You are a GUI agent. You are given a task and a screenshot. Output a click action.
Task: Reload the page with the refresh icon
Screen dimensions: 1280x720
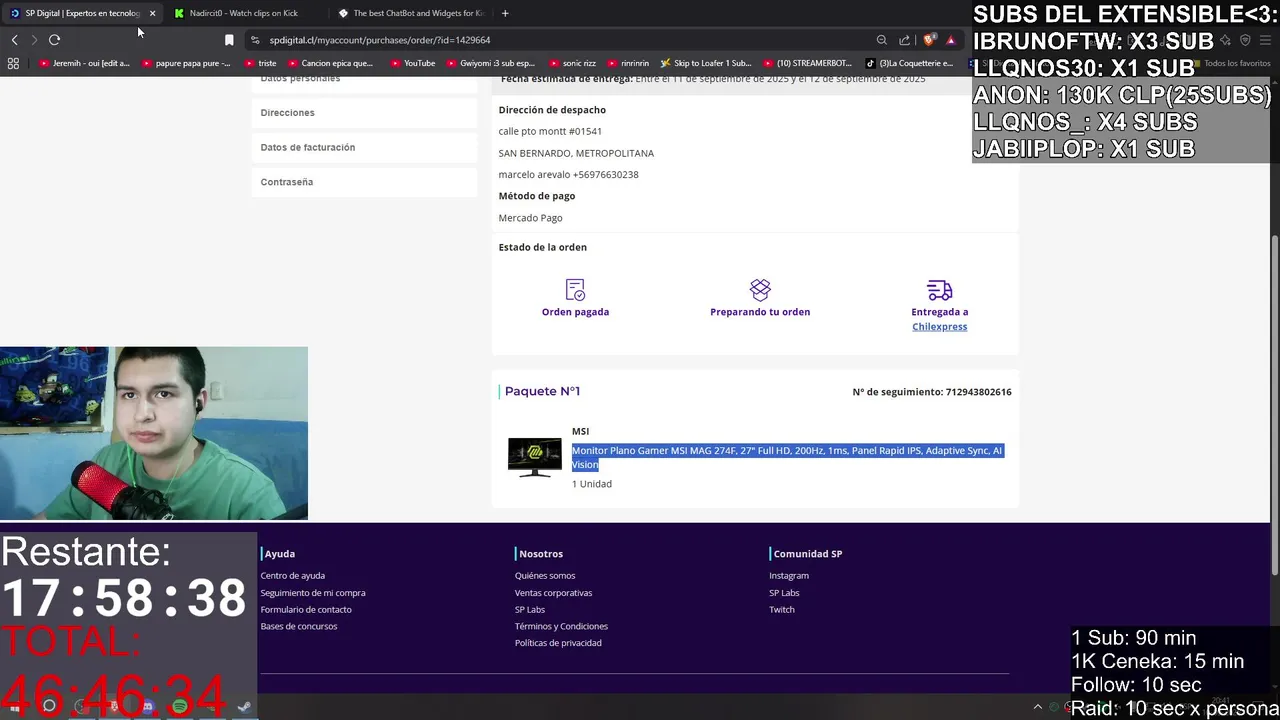coord(54,40)
